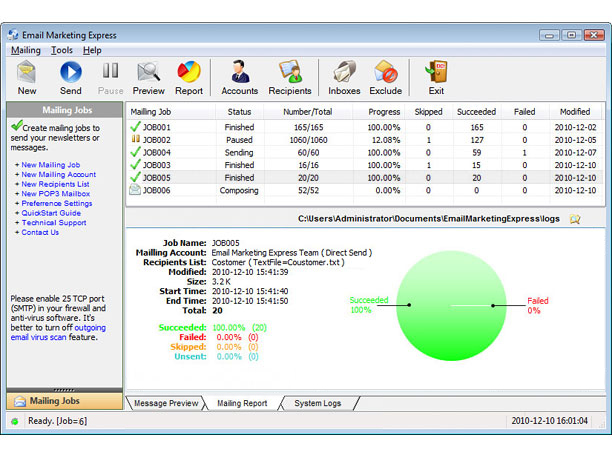Screen dimensions: 612x459
Task: Click the green checkmark icon of JOB003
Action: click(x=135, y=164)
